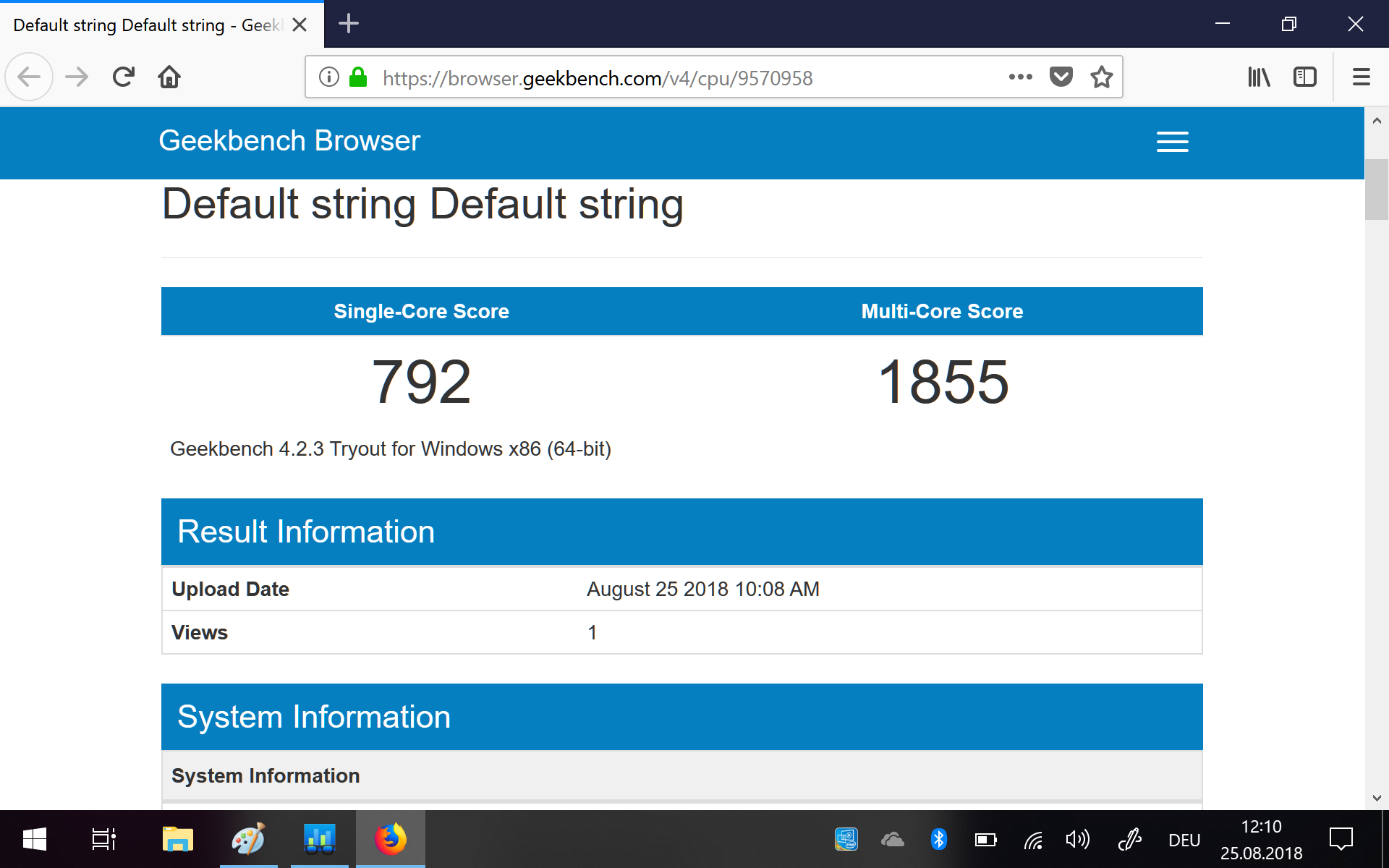Click the single-core value 792

point(422,382)
